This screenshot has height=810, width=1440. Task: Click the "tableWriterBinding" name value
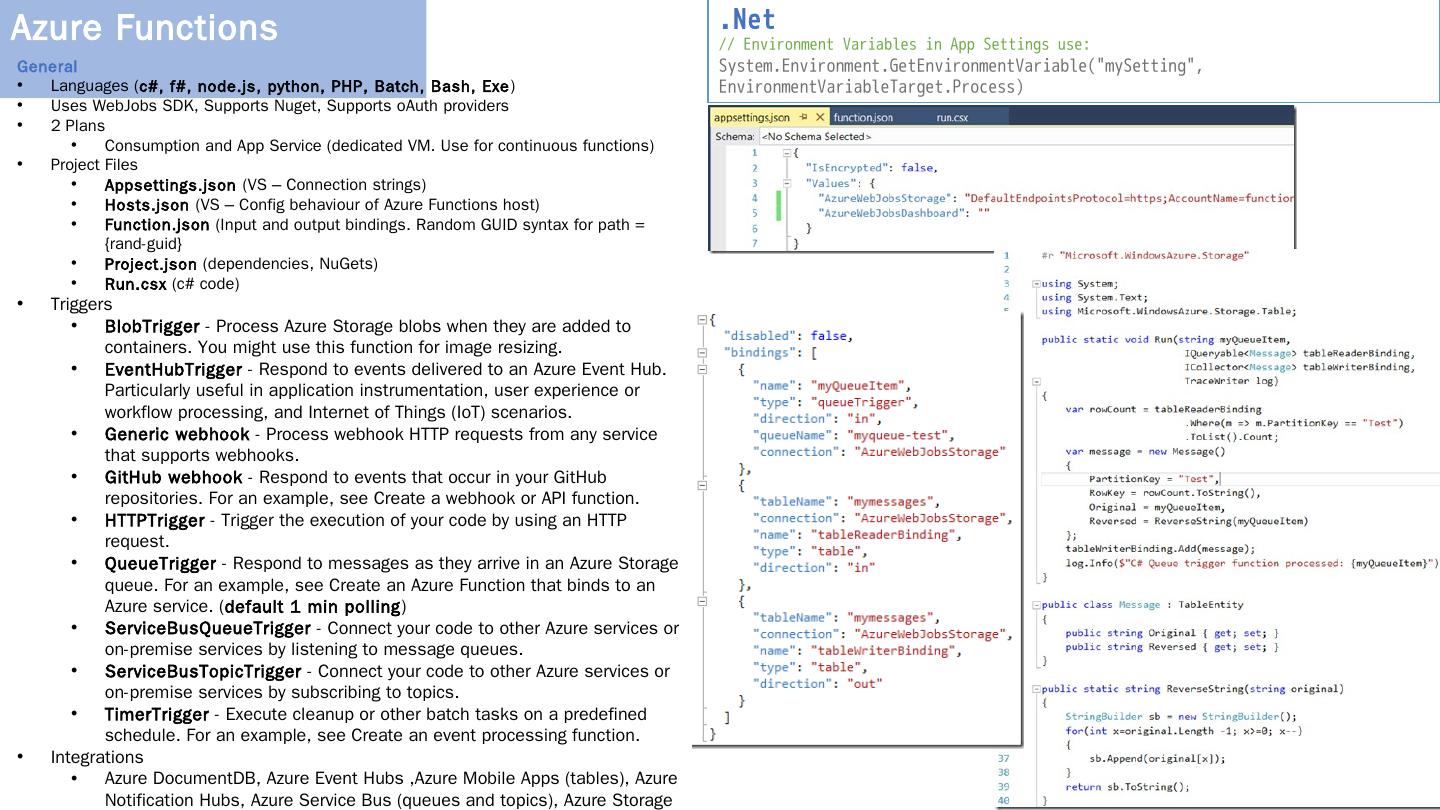click(x=882, y=651)
